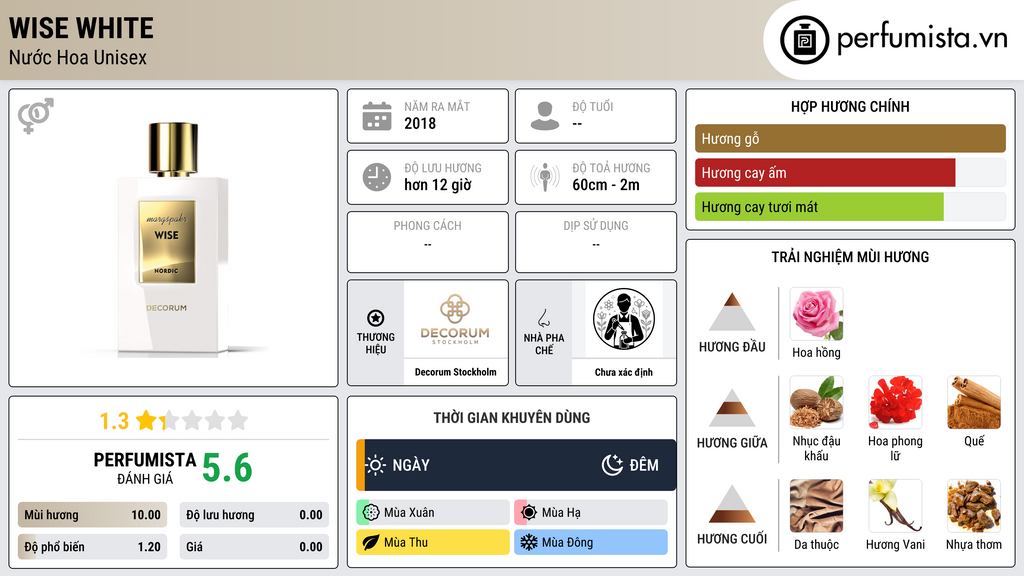
Task: Click the 60cm - 2m sillage value
Action: tap(606, 185)
